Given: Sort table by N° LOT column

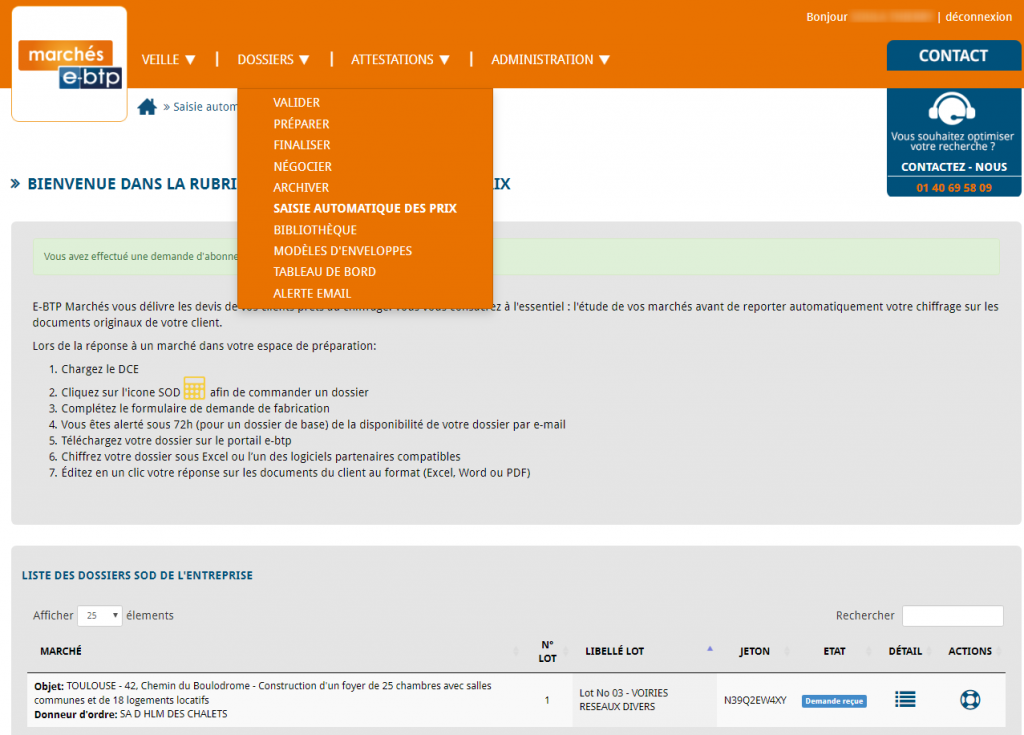Looking at the screenshot, I should [x=547, y=651].
